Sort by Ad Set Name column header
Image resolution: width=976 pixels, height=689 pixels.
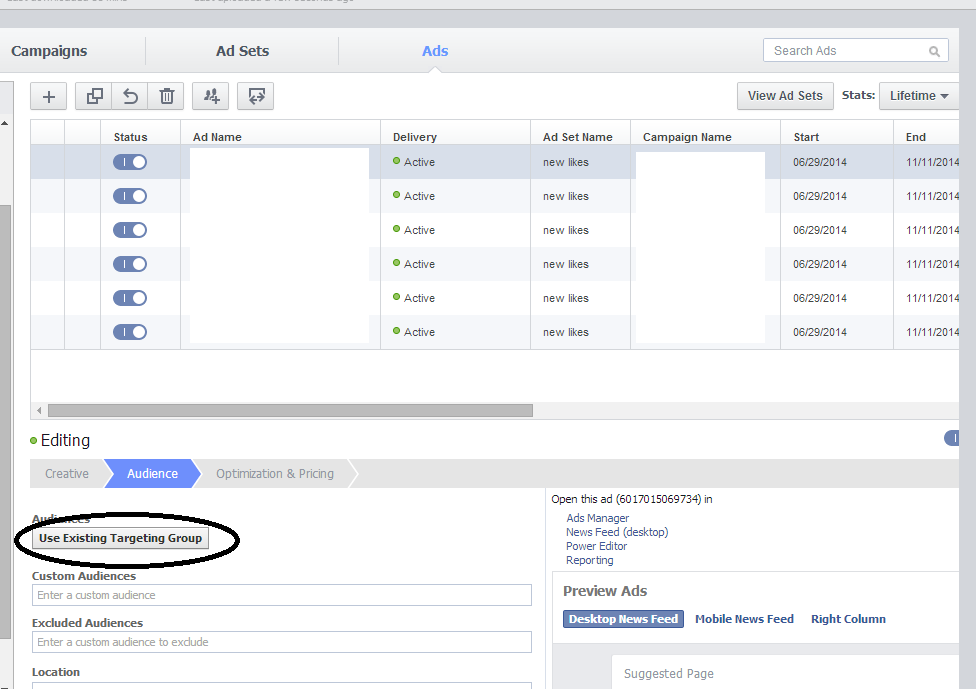click(x=578, y=137)
